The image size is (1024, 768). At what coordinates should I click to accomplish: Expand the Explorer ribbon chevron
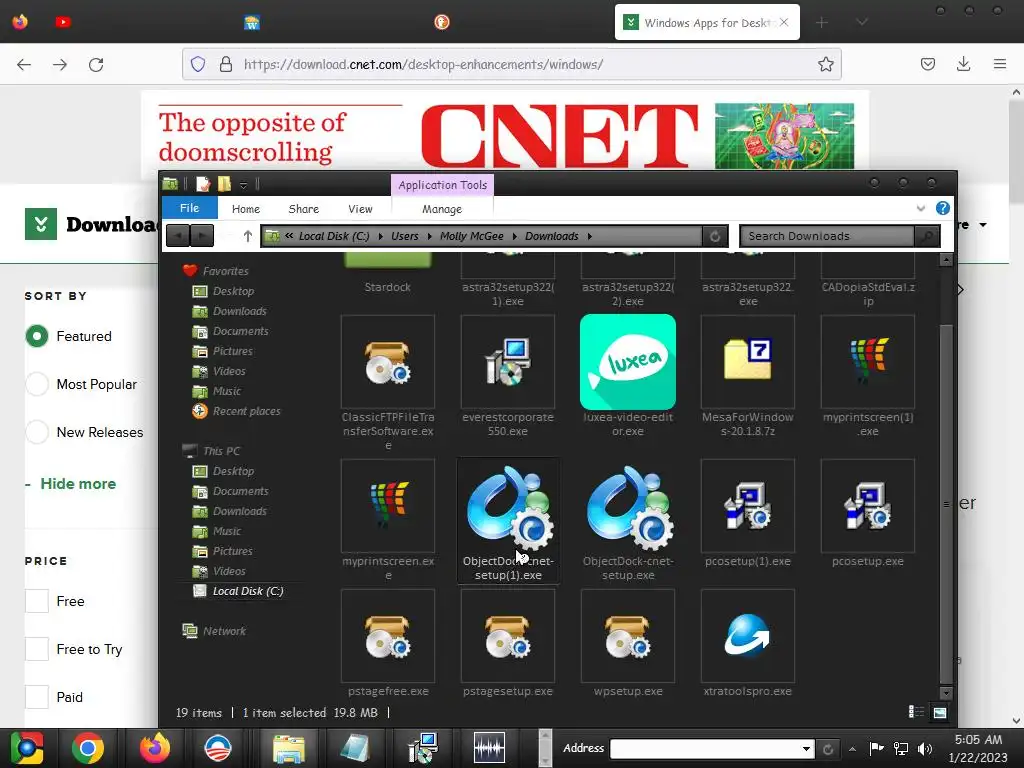(x=921, y=208)
